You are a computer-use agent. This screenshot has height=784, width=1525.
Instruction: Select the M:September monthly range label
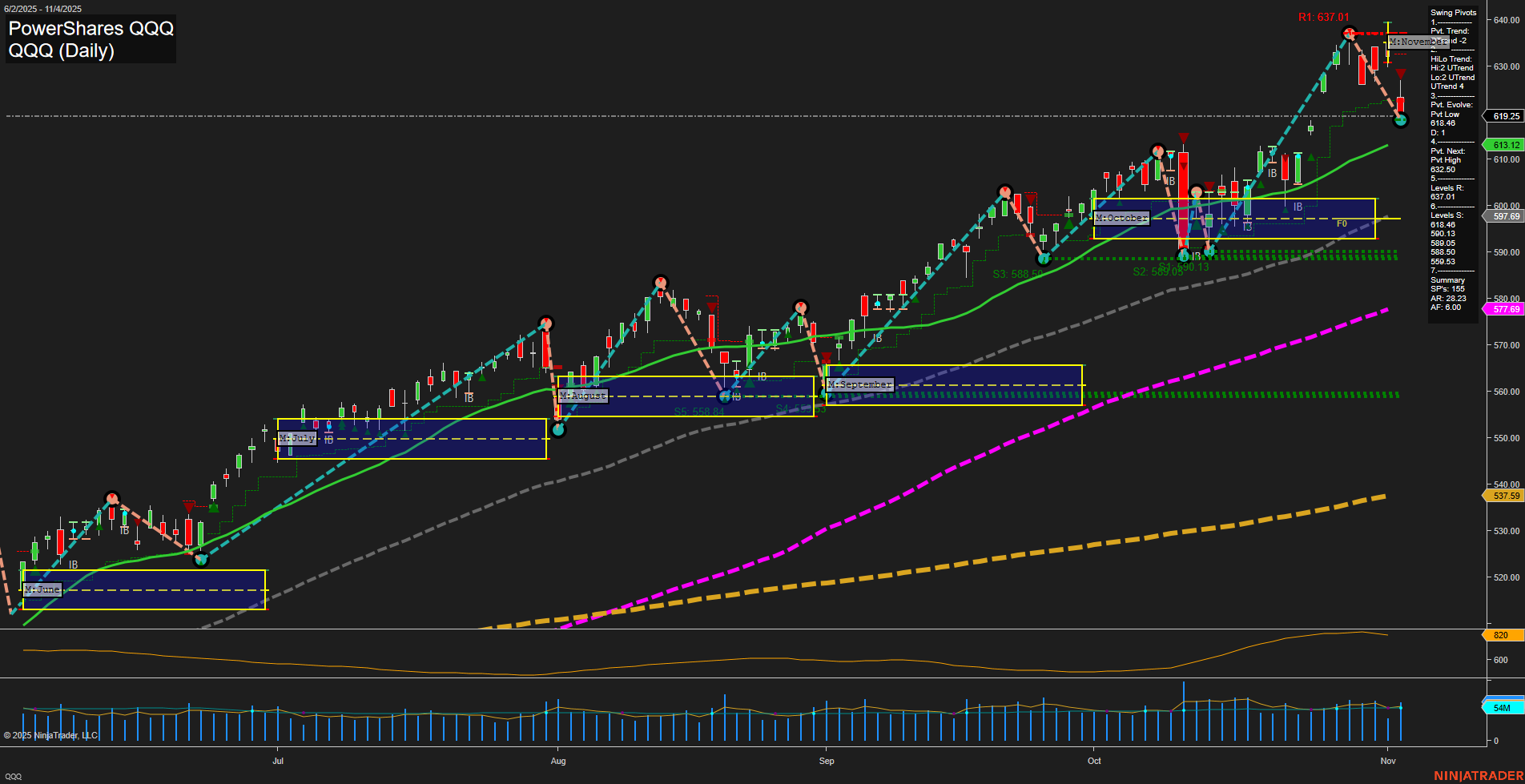(859, 385)
